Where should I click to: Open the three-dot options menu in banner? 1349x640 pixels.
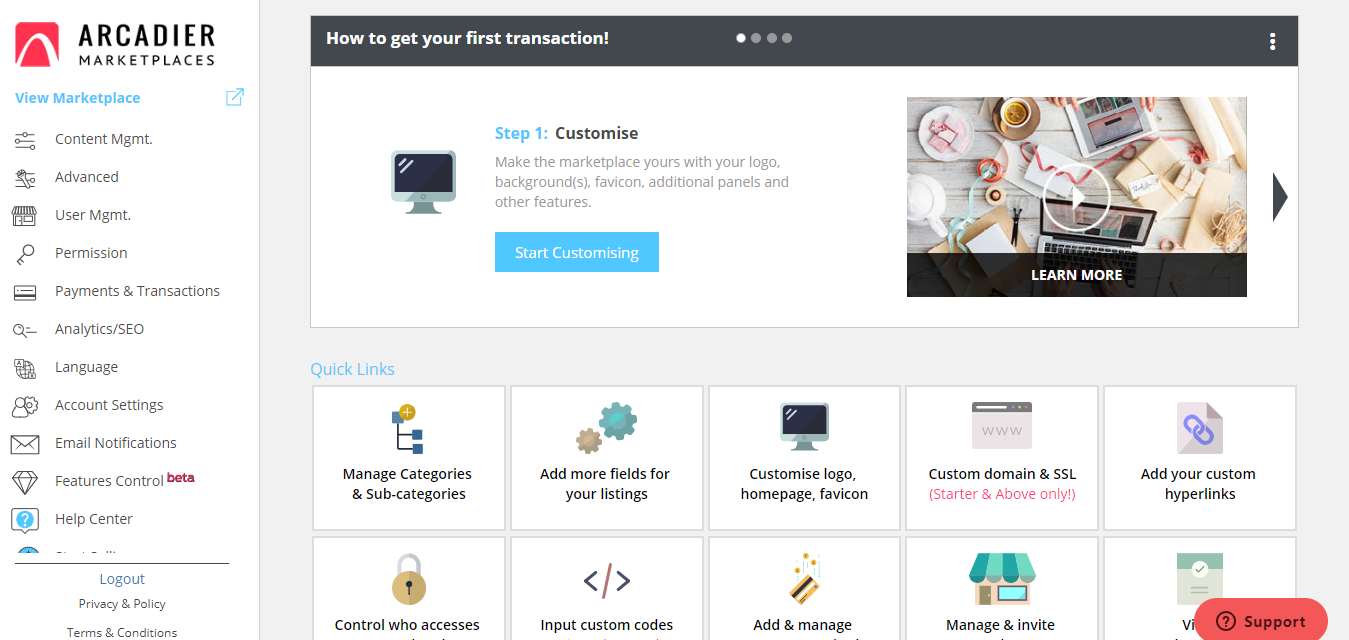1272,41
